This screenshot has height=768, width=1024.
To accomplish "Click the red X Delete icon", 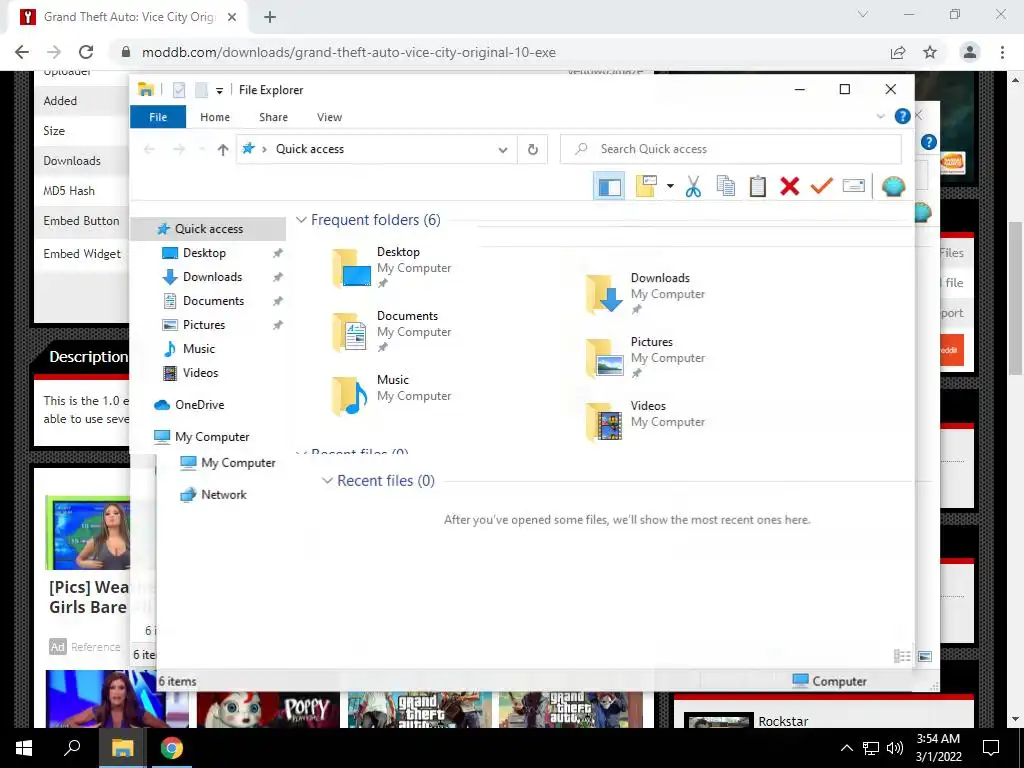I will pos(790,187).
